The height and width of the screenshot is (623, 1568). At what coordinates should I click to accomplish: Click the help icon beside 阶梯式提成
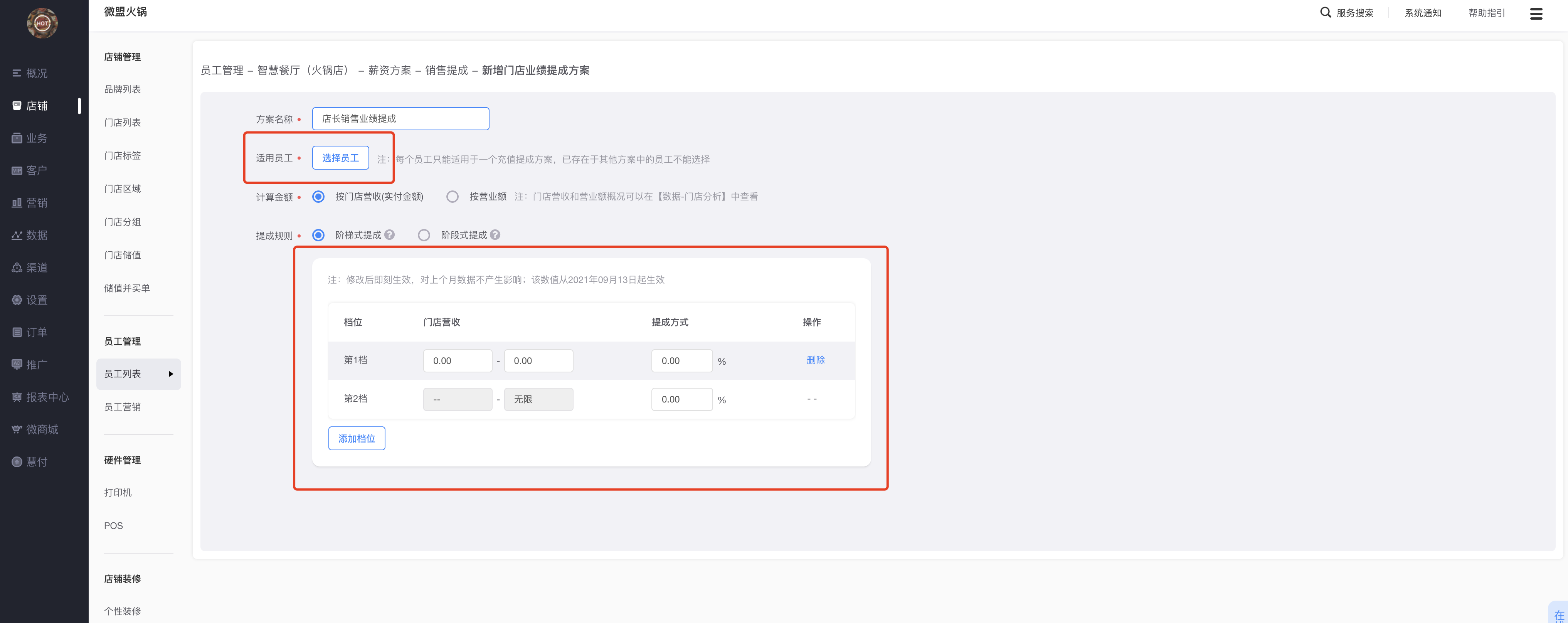(390, 234)
